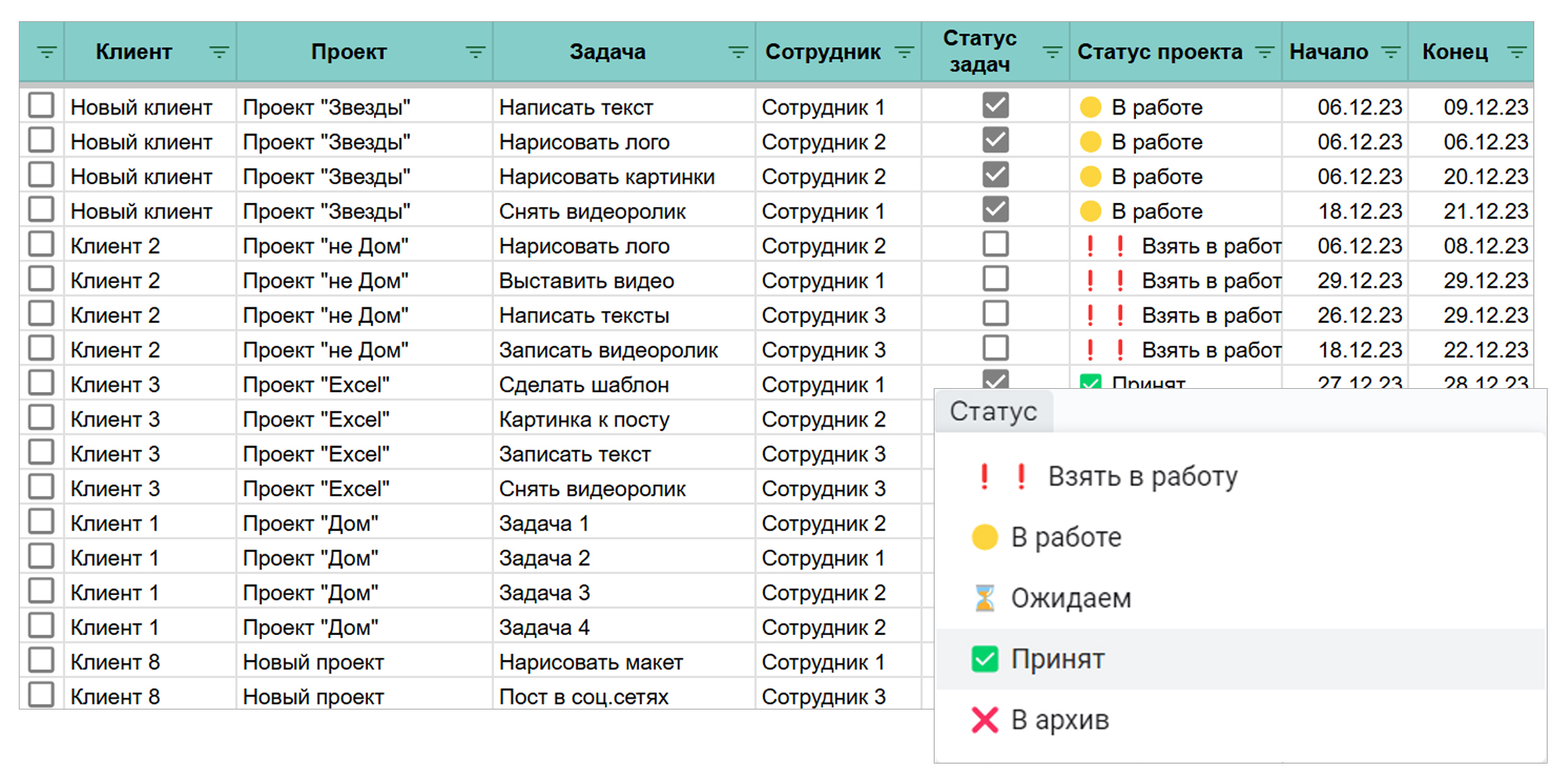Click green checkmark icon beside Принят option

coord(985,659)
